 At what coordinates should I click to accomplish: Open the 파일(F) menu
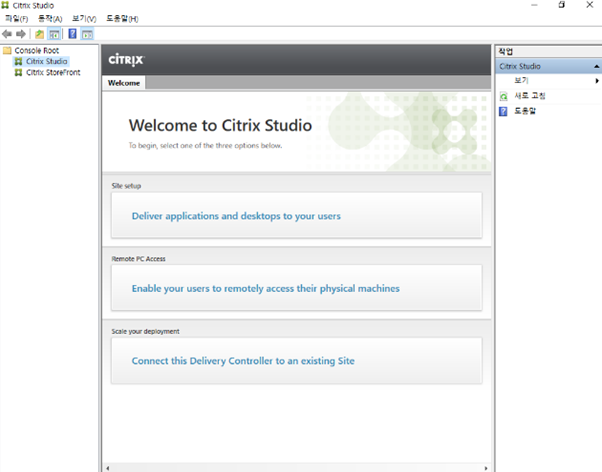coord(17,18)
